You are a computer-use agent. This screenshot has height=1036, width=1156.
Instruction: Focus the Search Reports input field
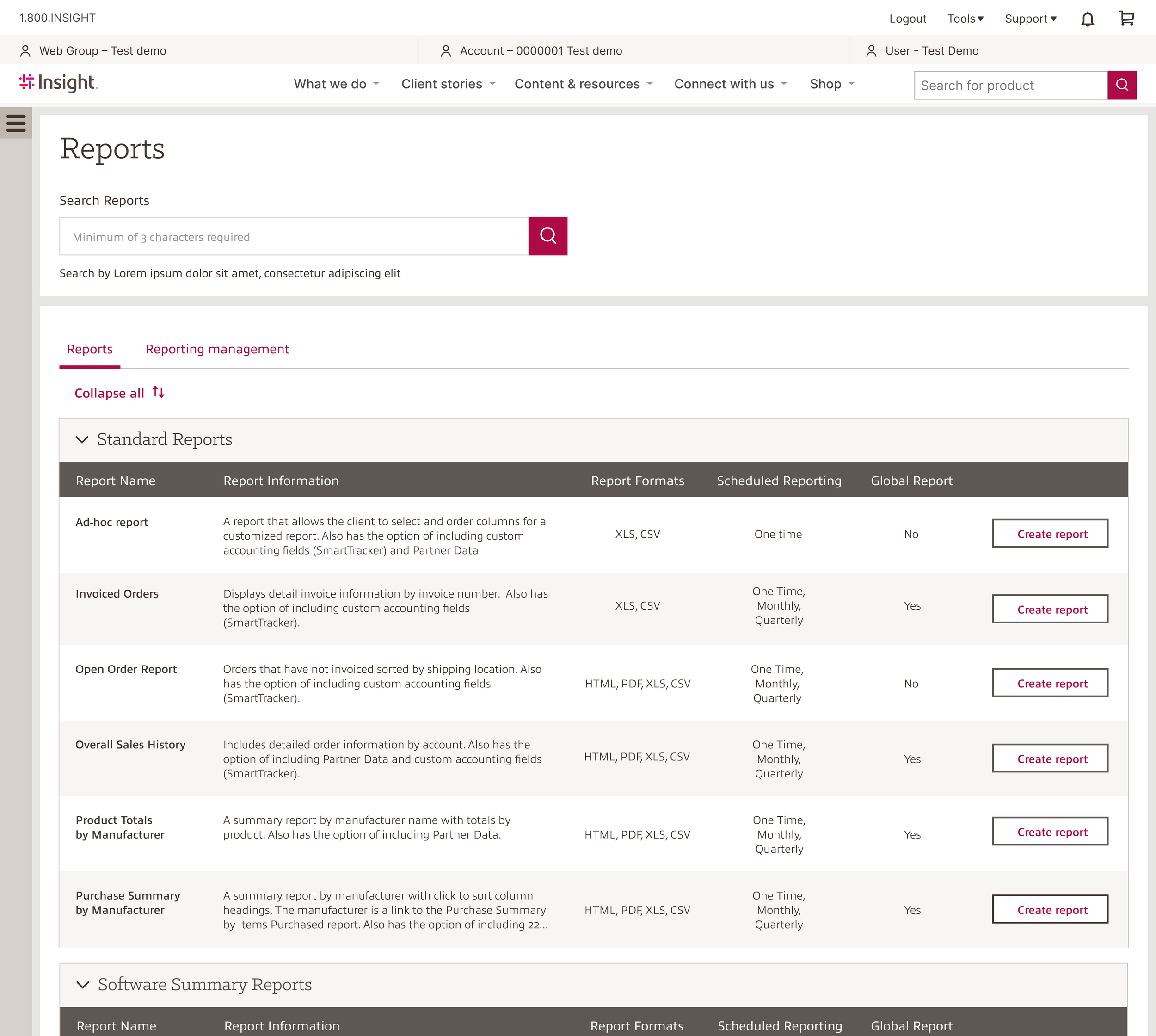pos(294,237)
